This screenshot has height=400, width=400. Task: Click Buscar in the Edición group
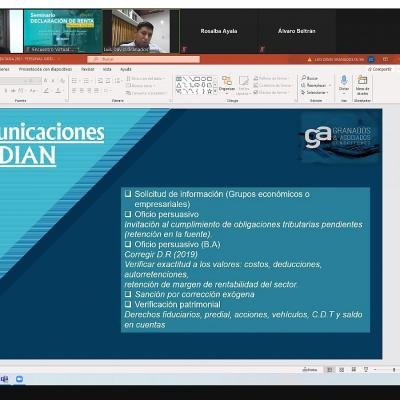tap(310, 78)
